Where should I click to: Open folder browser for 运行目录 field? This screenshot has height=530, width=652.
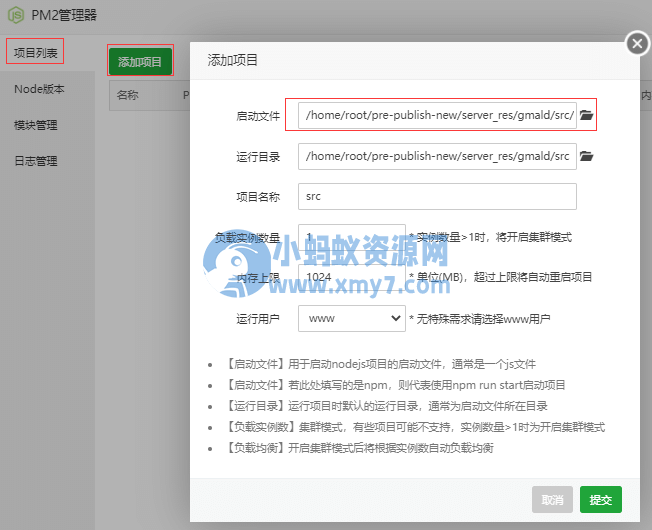(x=586, y=156)
